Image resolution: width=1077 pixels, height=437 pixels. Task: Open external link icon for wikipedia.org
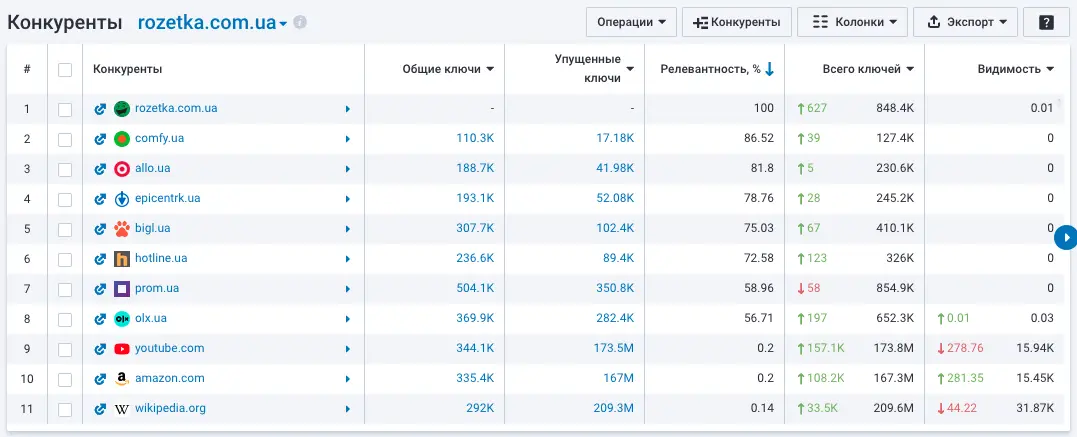[x=100, y=409]
